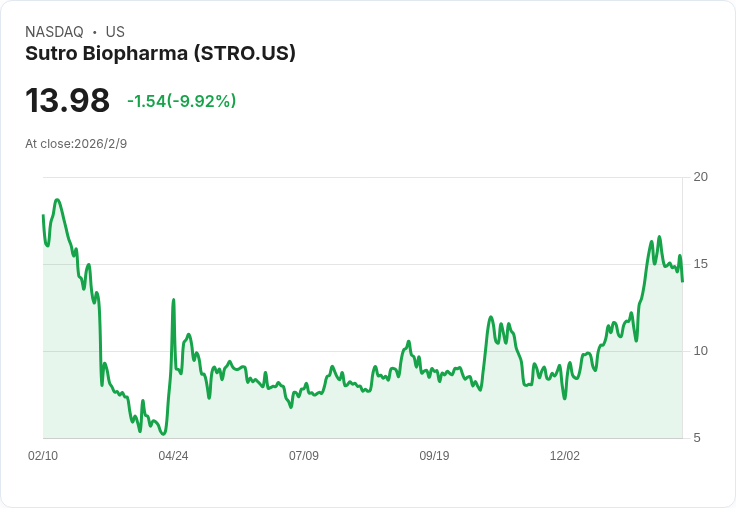
Task: Select the 12/02 date on the time axis
Action: tap(565, 456)
